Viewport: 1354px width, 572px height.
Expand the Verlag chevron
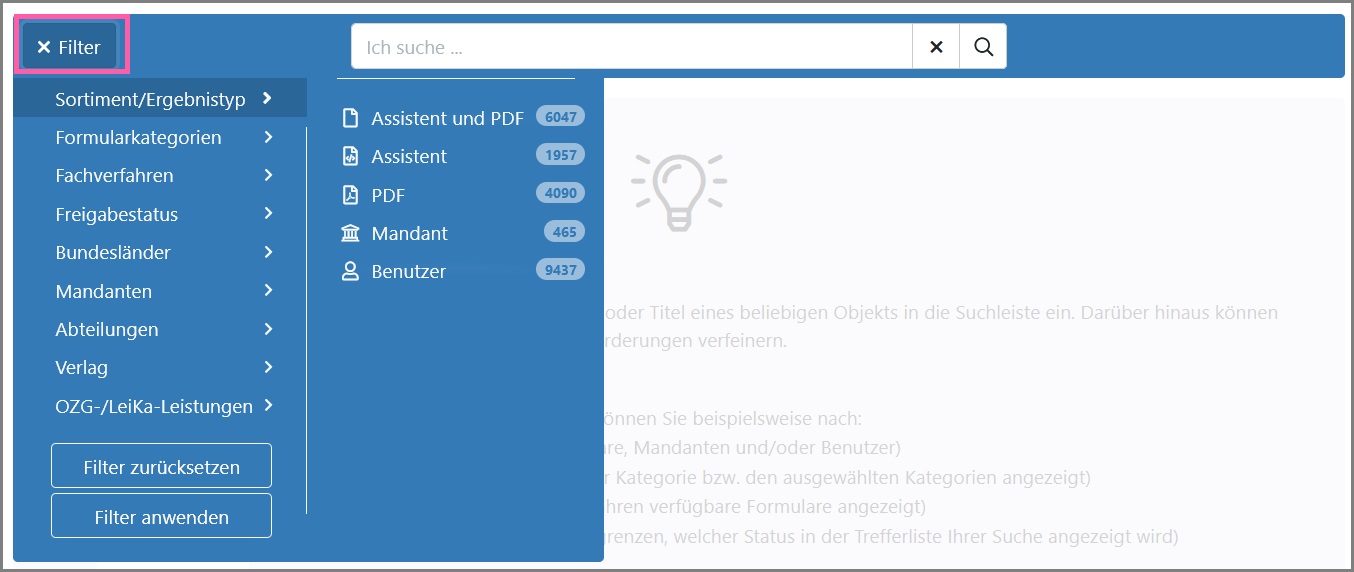tap(268, 367)
